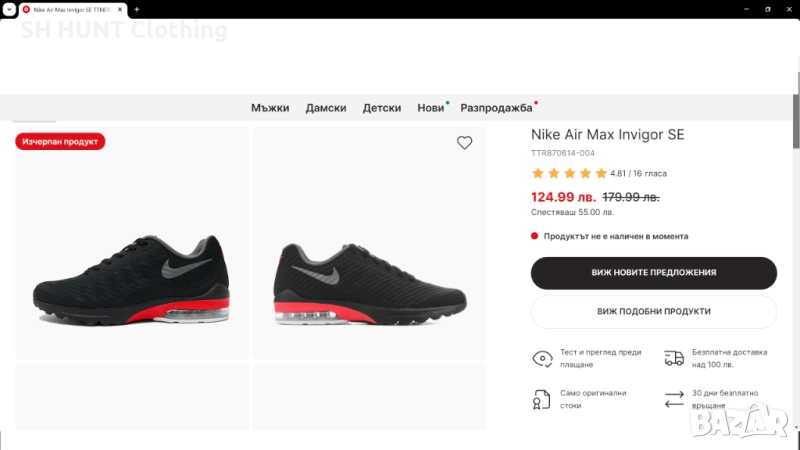Click the star rating icons
This screenshot has width=800, height=450.
pyautogui.click(x=569, y=173)
